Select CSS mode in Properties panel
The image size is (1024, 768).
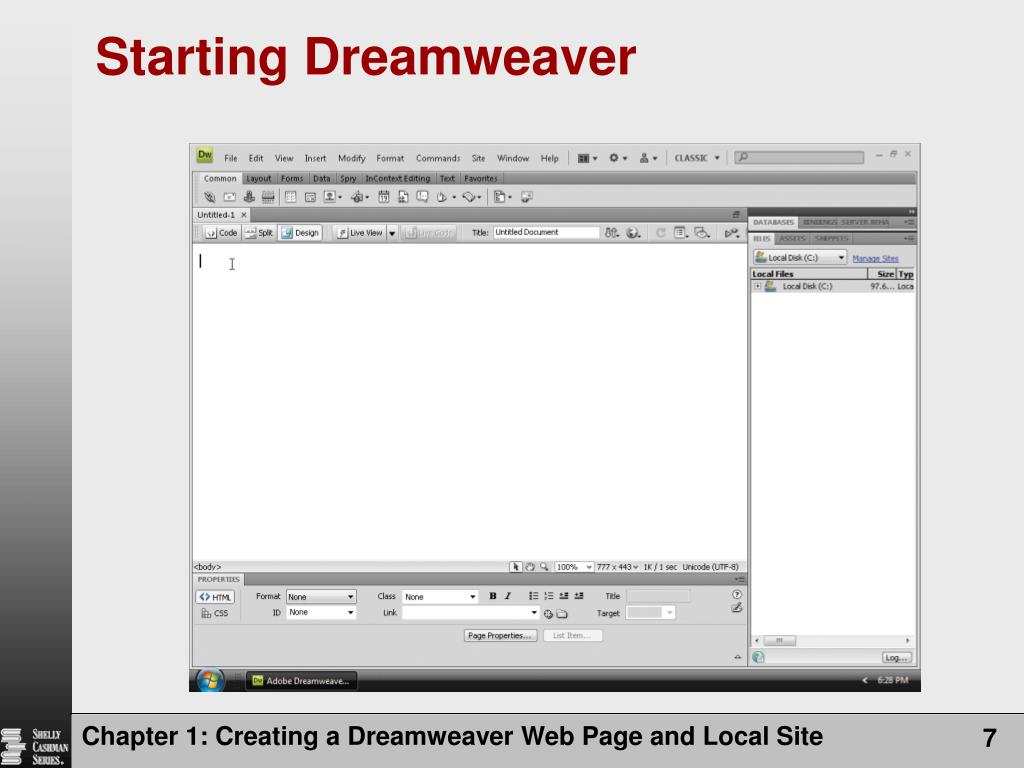215,613
